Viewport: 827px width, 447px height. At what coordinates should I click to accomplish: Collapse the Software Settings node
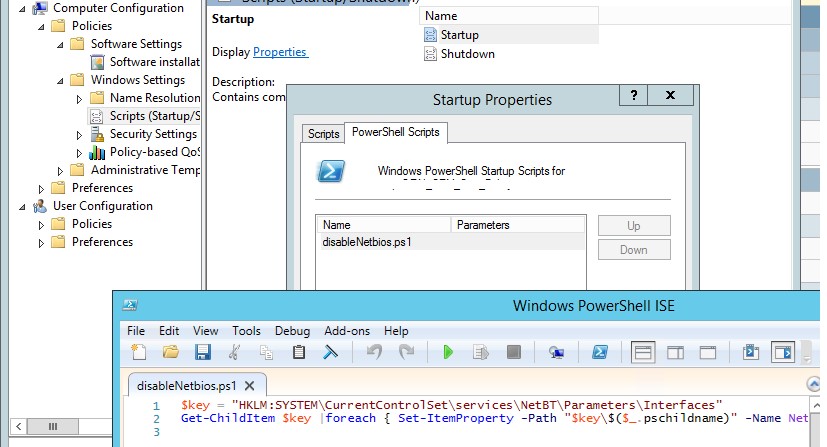[x=60, y=45]
